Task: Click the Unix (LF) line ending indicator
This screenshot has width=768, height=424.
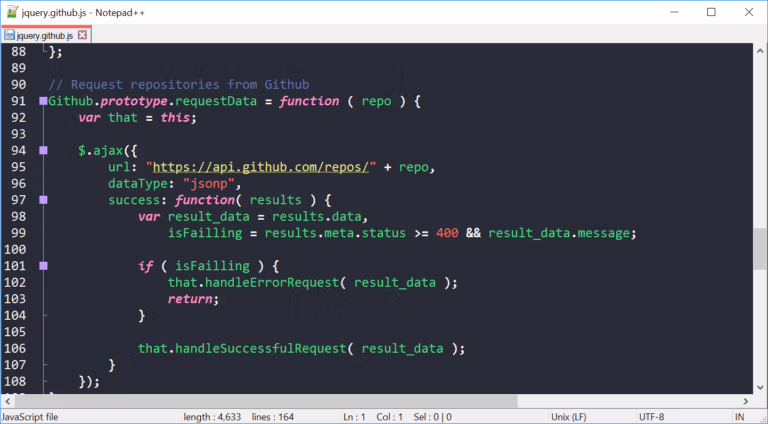Action: pyautogui.click(x=569, y=417)
